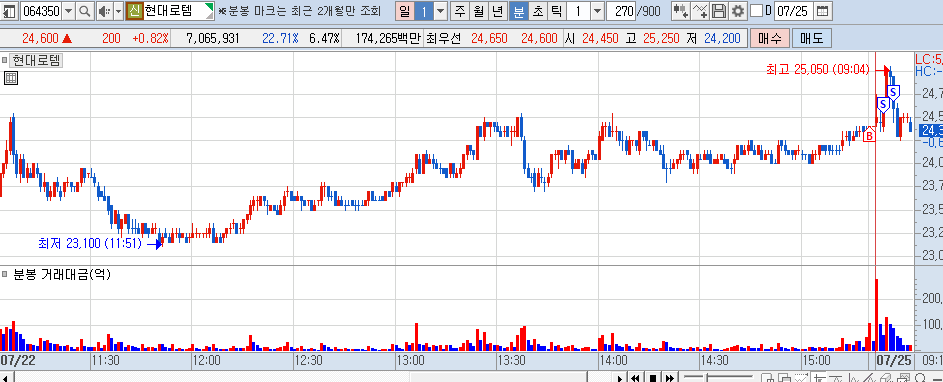Expand the daily period number dropdown
This screenshot has height=382, width=943.
coord(440,11)
